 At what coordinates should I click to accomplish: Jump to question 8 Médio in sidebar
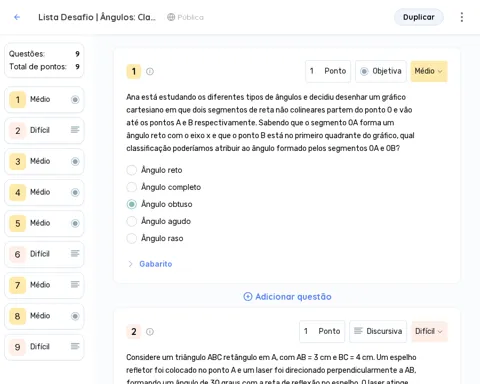click(44, 316)
